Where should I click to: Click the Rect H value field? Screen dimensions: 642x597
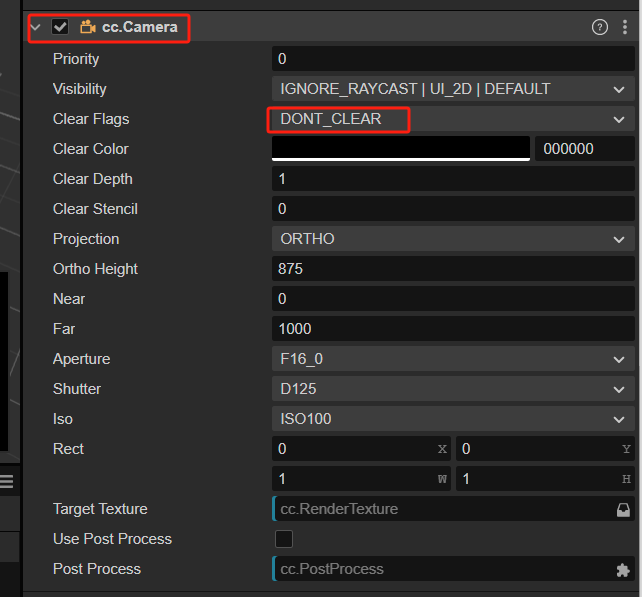(x=545, y=479)
